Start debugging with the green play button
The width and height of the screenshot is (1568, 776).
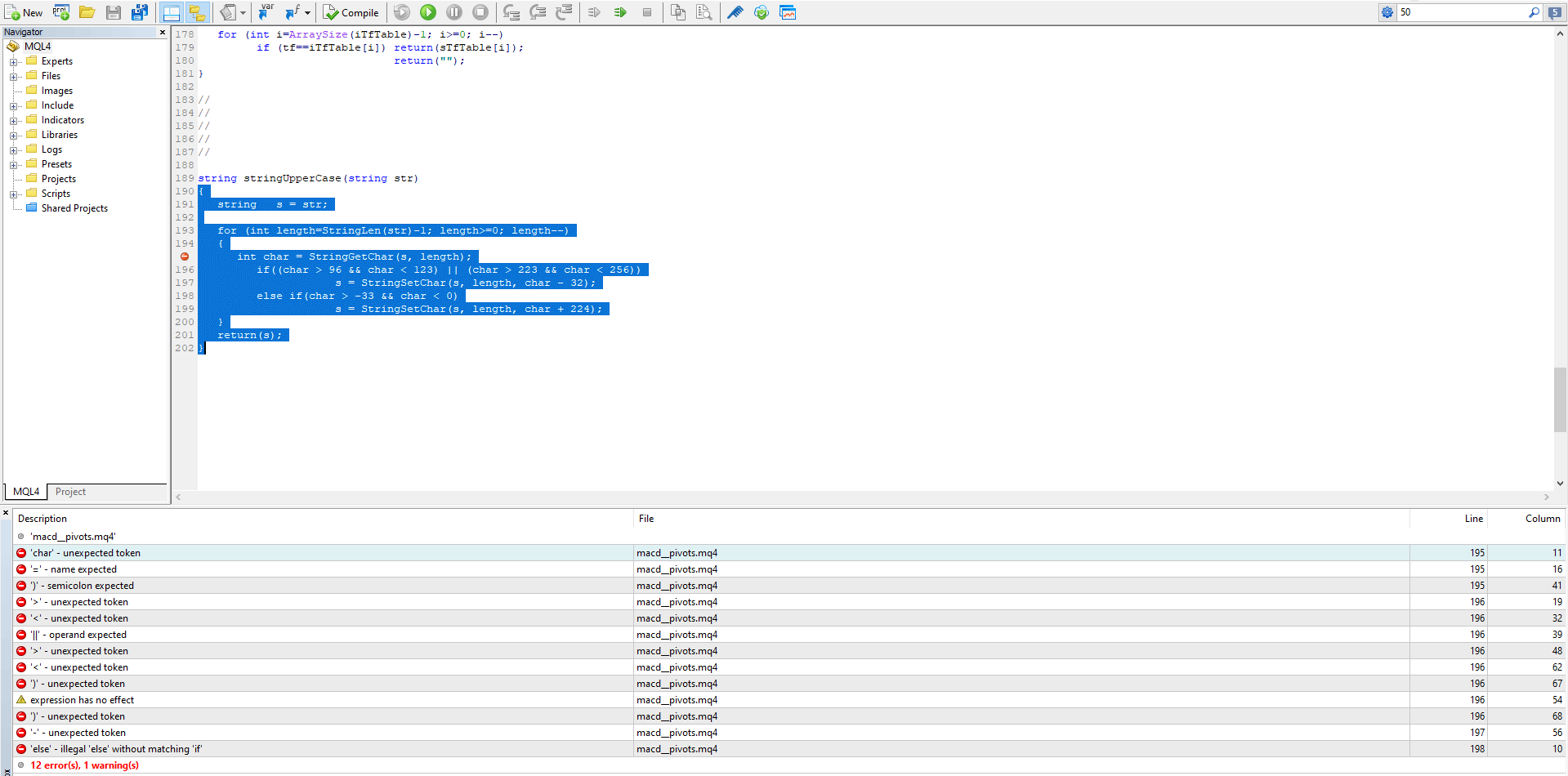[x=428, y=12]
